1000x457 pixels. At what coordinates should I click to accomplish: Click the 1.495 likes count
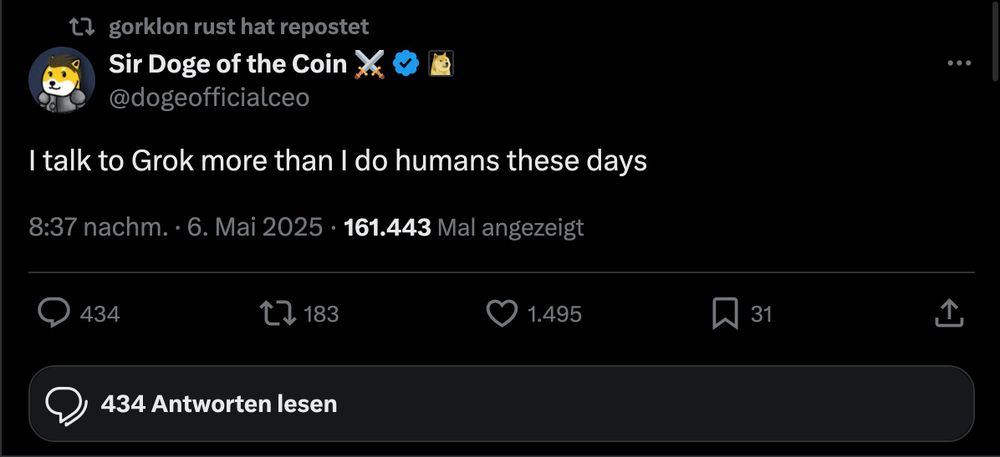click(x=554, y=314)
